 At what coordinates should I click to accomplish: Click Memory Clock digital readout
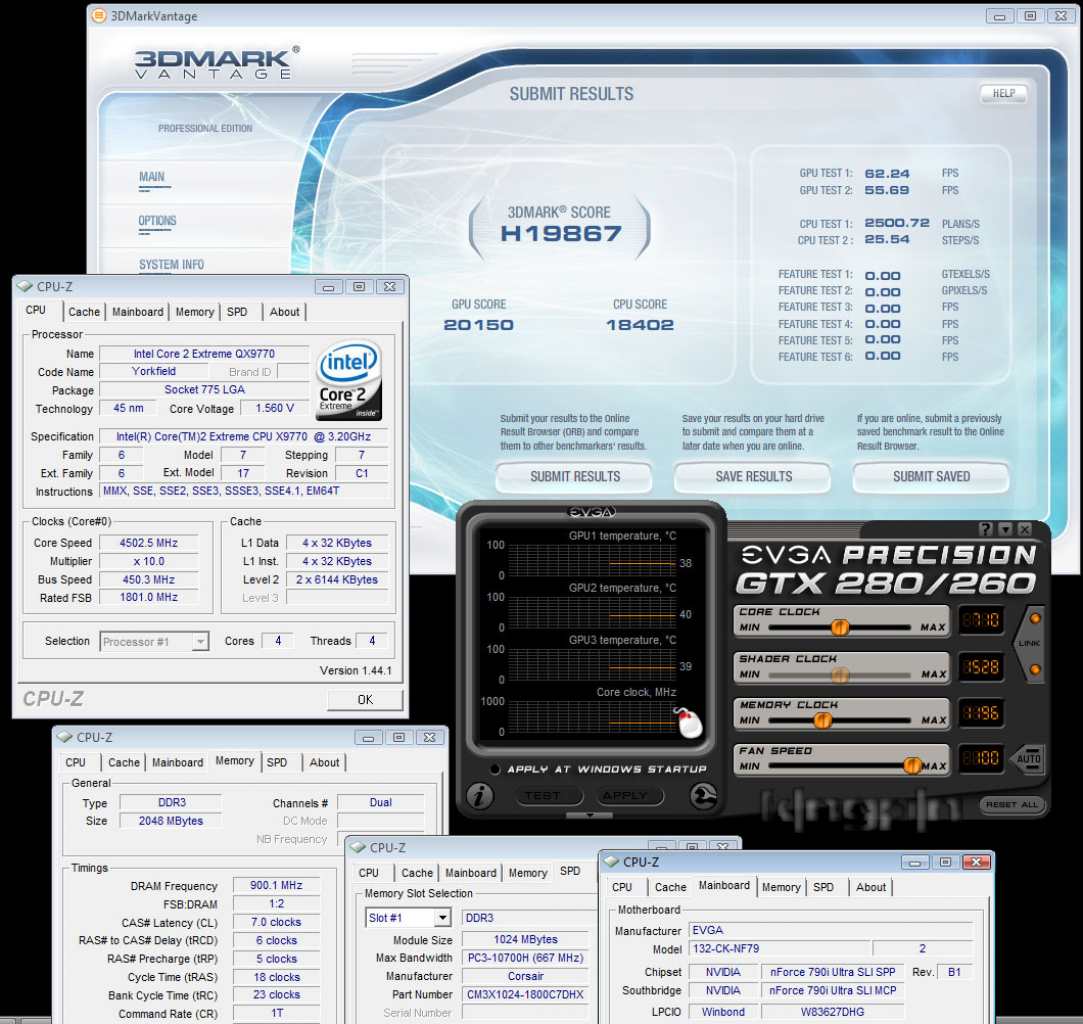click(x=980, y=713)
